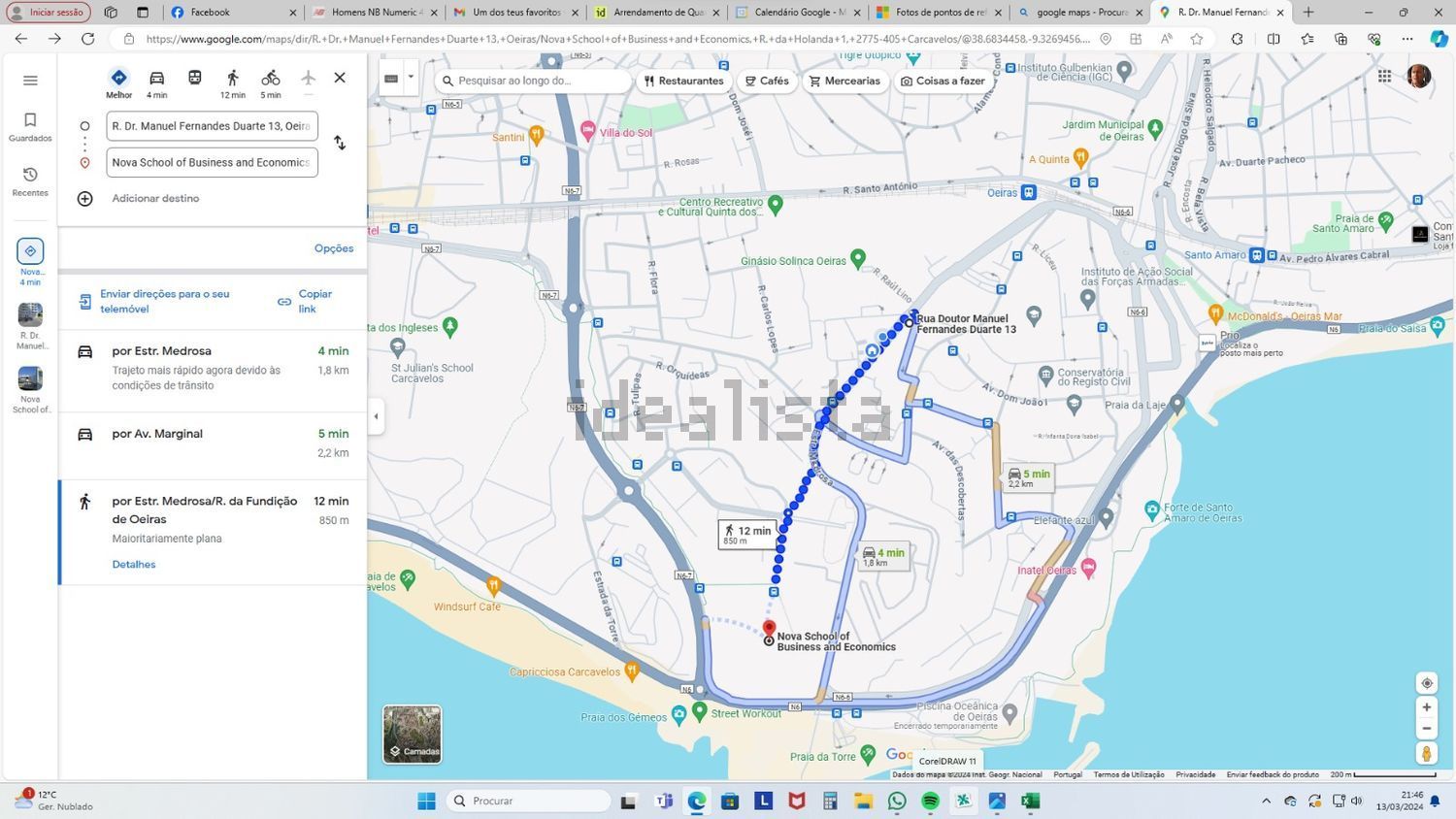Click Enviar feedback do produto link

coord(1273,774)
